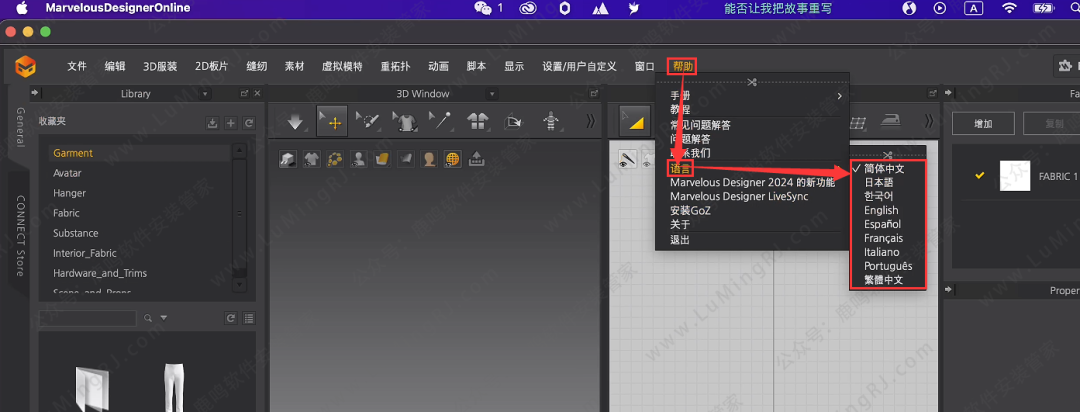Expand more 2D toolbar tools via double chevron
The image size is (1080, 412).
point(928,121)
